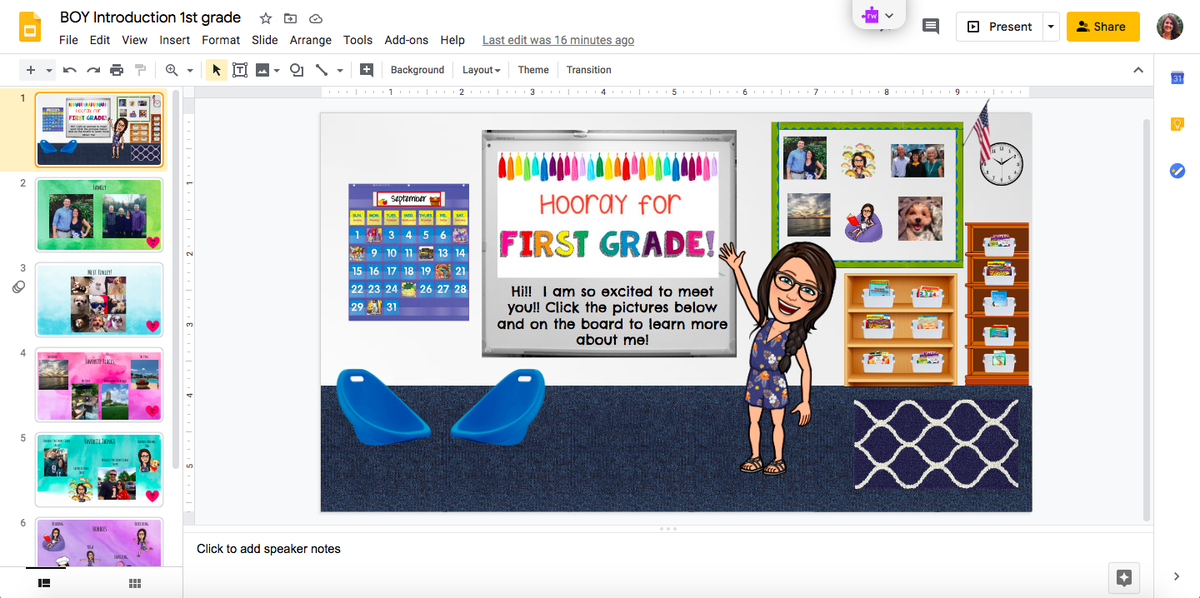Screen dimensions: 1200x598
Task: Click the Google Slides home logo
Action: 29,27
